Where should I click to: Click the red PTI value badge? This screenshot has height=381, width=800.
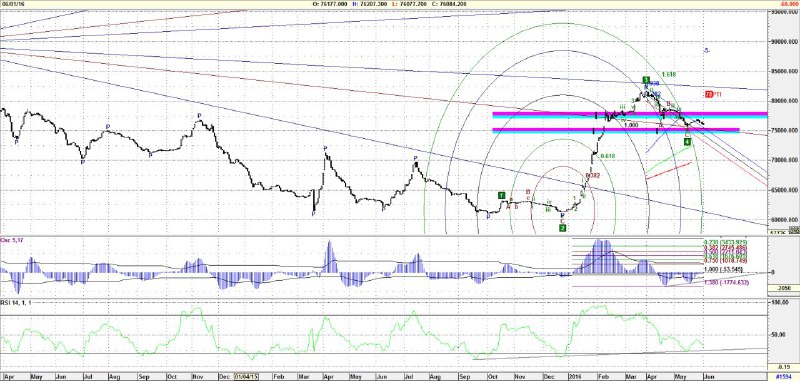pyautogui.click(x=710, y=94)
